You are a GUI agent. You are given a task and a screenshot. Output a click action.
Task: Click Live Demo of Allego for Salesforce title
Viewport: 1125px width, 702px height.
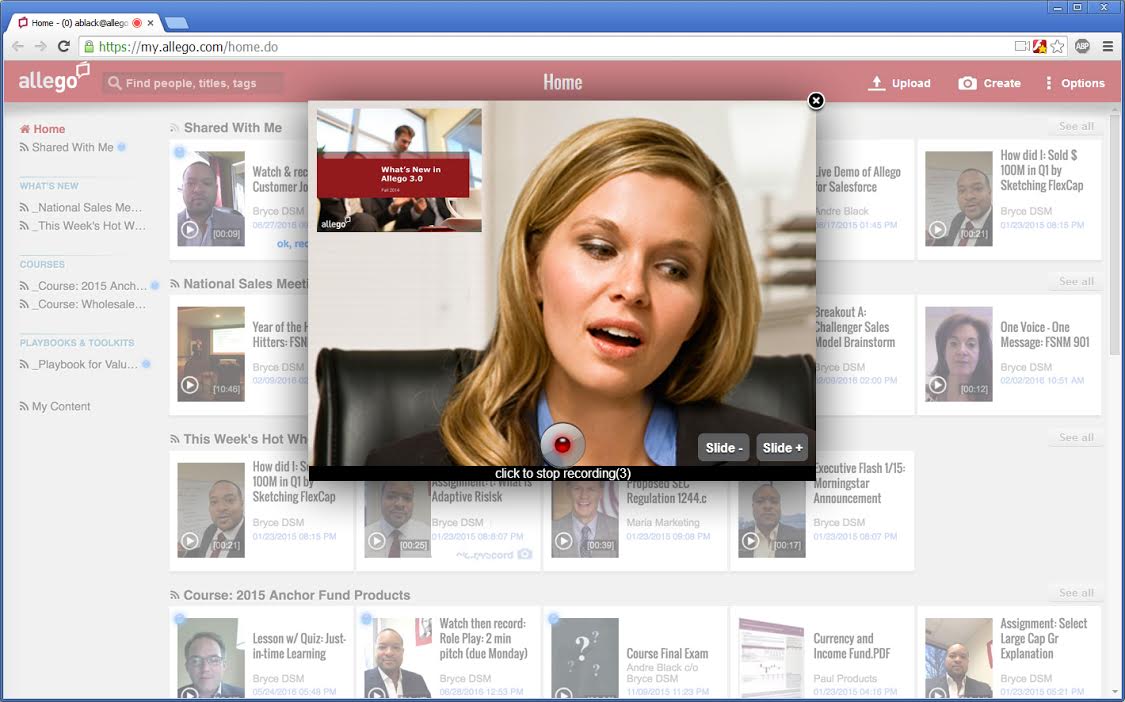[858, 179]
